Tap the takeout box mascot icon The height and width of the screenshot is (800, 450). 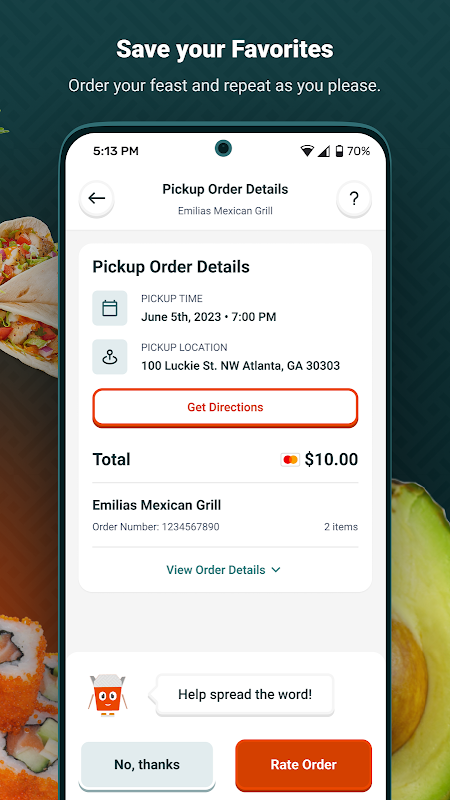108,695
